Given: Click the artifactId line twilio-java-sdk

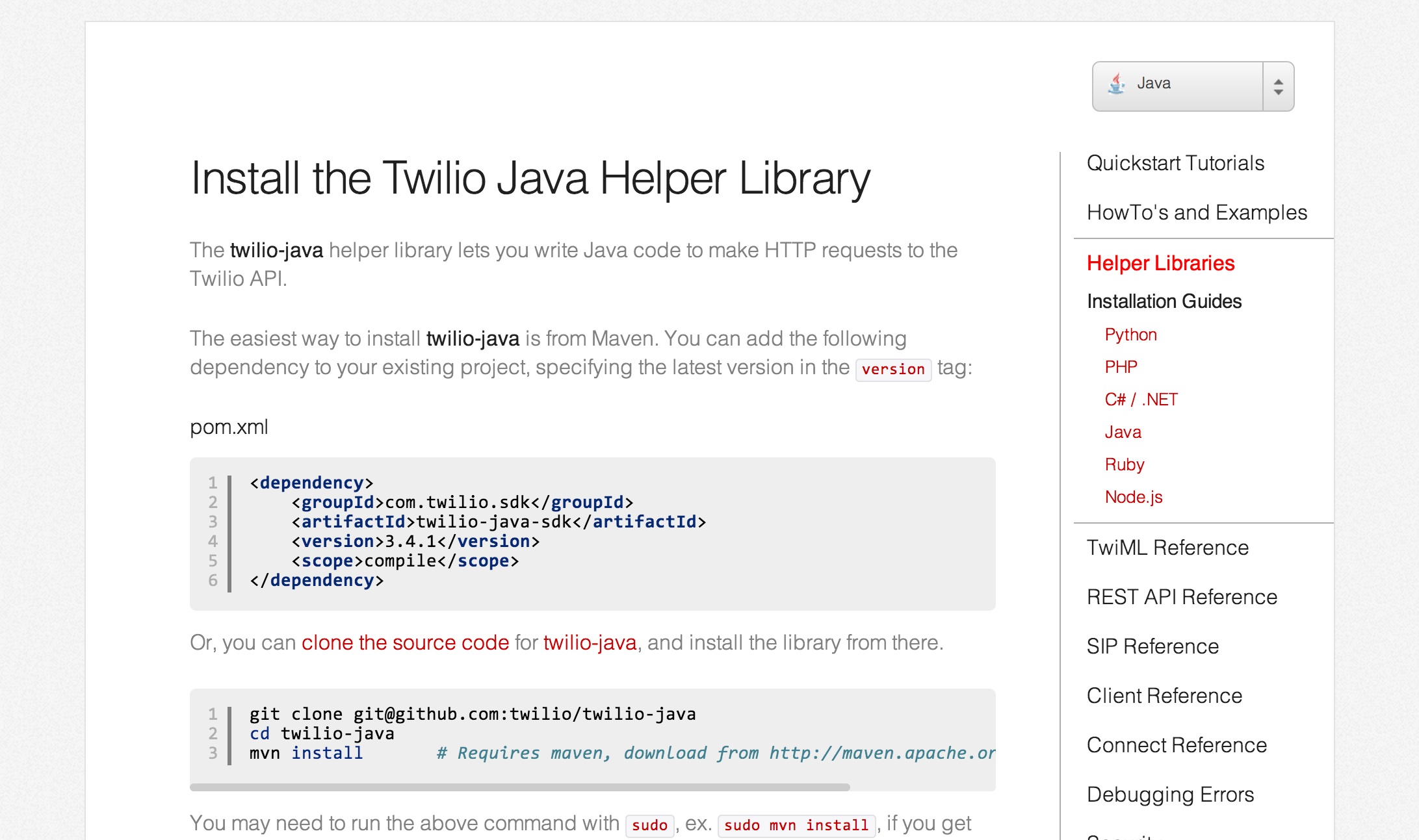Looking at the screenshot, I should [x=499, y=522].
